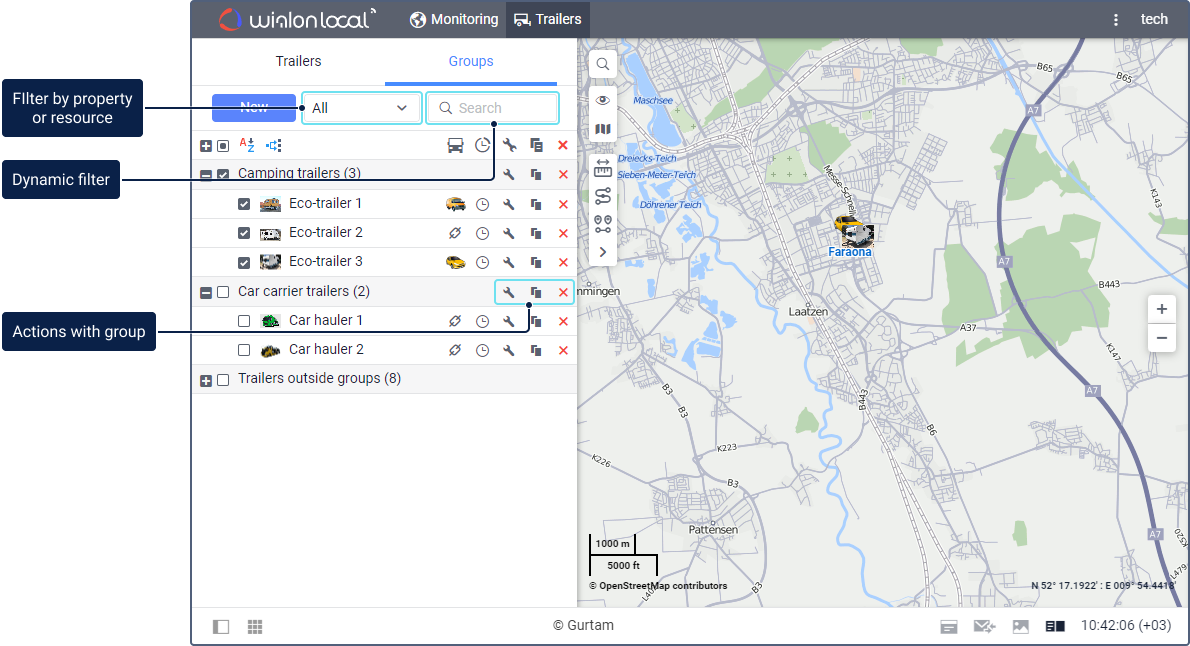Sort the list alphabetically with A-Z icon

[x=248, y=145]
